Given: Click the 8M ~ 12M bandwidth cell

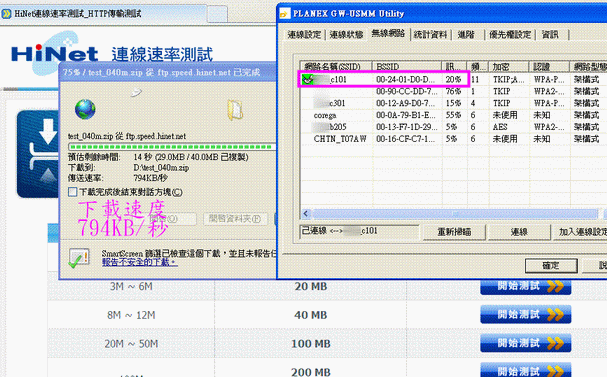Looking at the screenshot, I should [x=131, y=315].
